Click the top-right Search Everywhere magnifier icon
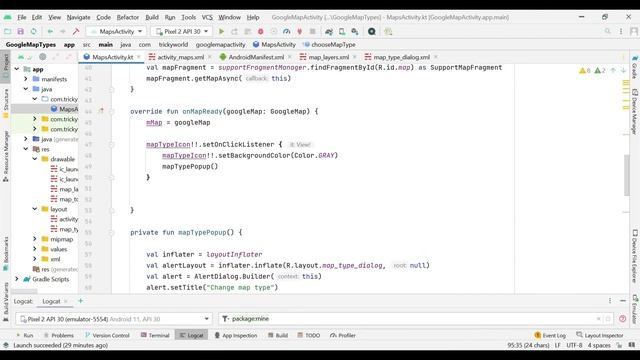 click(x=608, y=31)
